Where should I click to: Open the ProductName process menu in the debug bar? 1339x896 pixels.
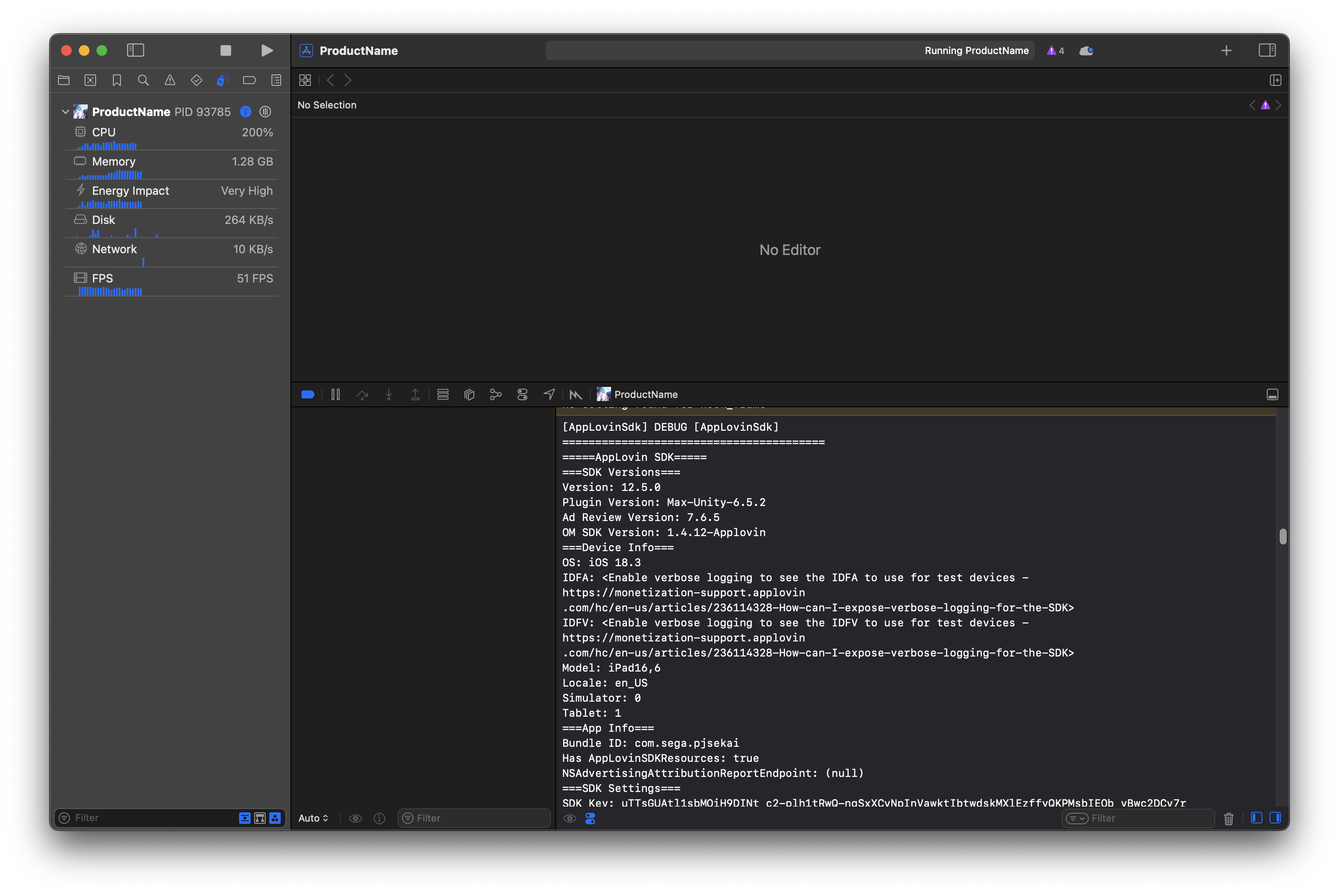pos(637,394)
